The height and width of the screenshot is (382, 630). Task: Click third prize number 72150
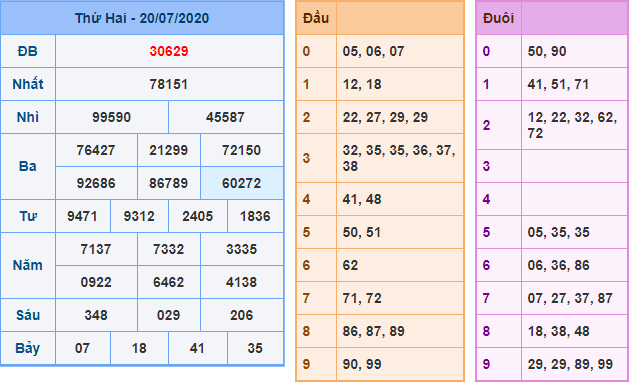(x=241, y=150)
